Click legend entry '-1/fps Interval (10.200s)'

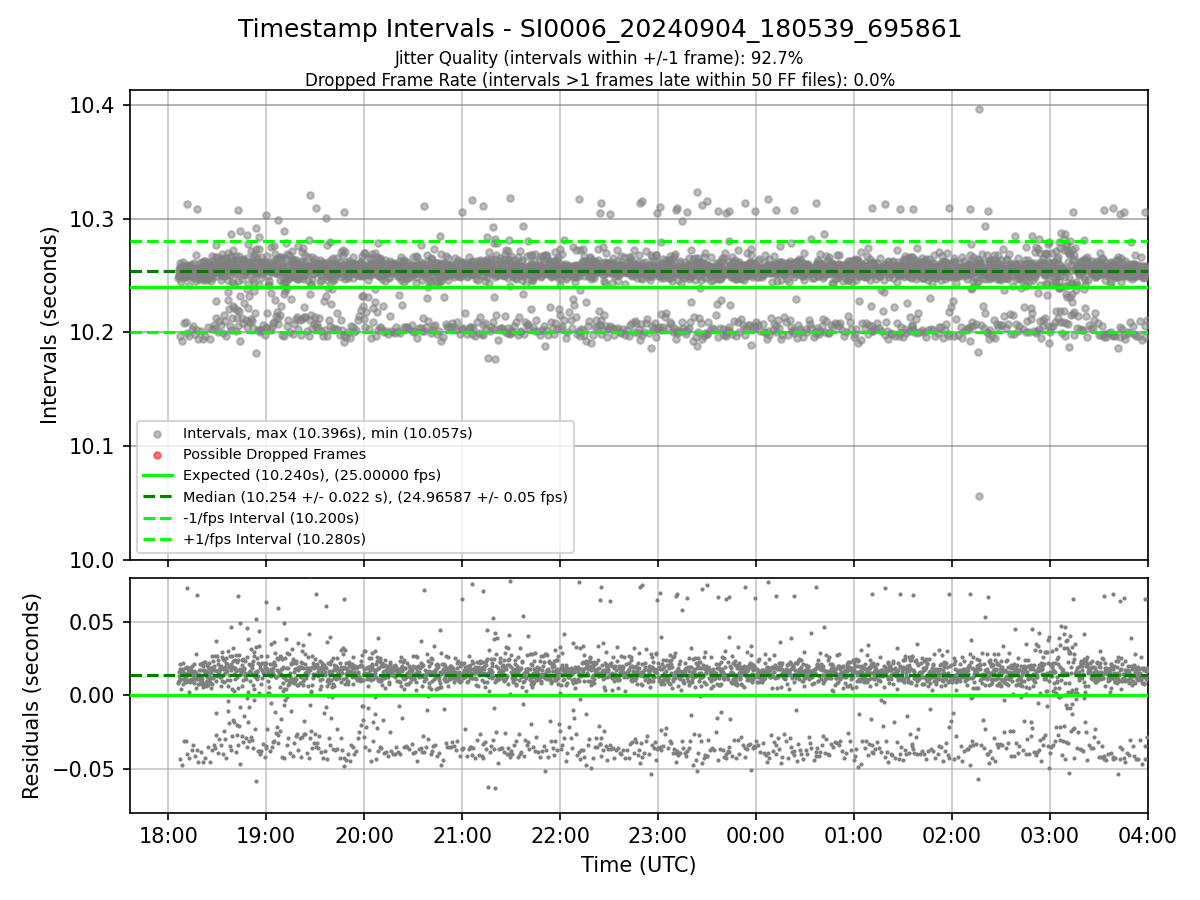pyautogui.click(x=270, y=518)
